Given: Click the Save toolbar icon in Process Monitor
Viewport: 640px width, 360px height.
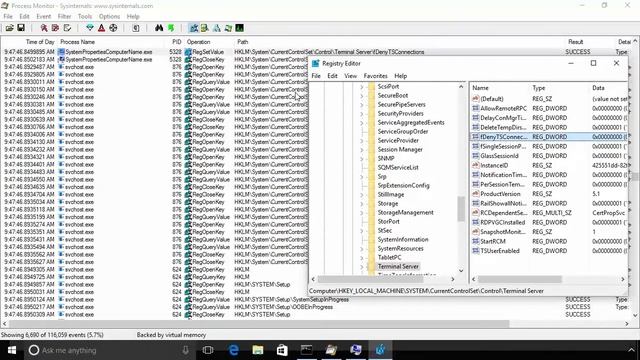Looking at the screenshot, I should 21,28.
